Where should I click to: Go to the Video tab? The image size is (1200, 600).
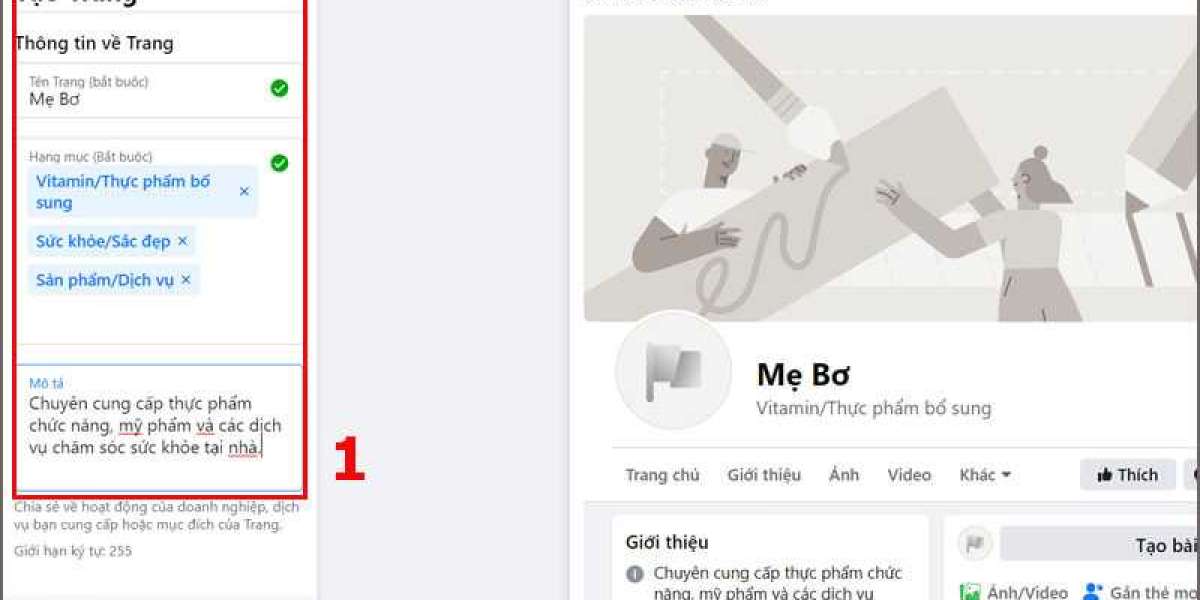[x=909, y=475]
